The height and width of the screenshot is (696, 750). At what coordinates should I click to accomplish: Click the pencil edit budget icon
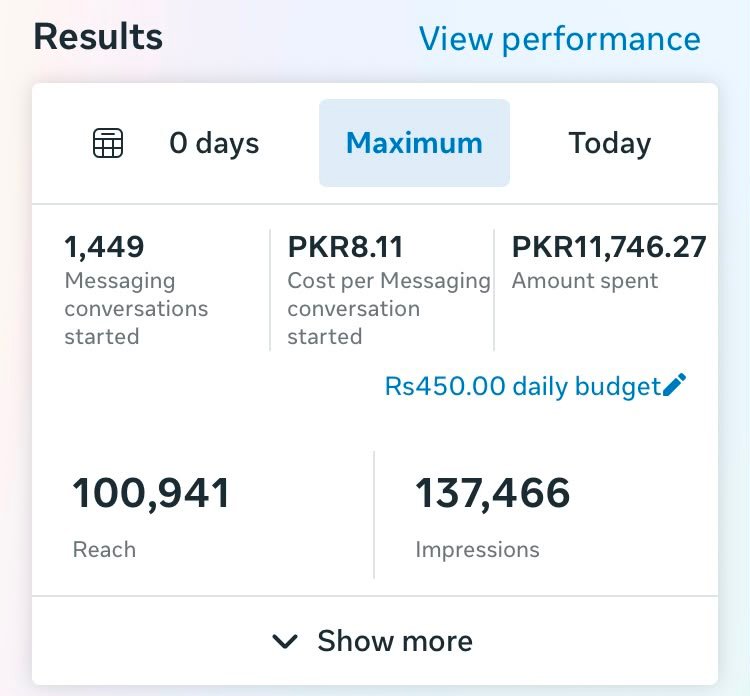coord(675,385)
